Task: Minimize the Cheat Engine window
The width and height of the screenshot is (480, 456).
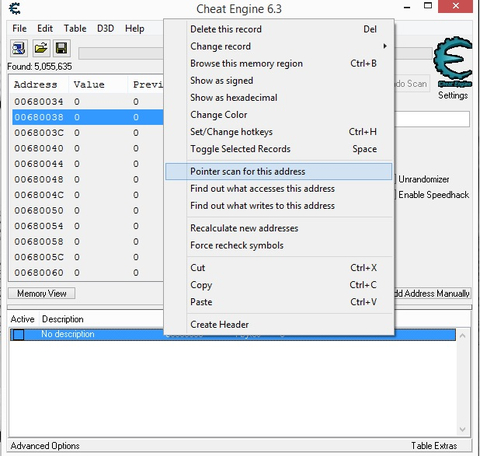Action: (407, 7)
